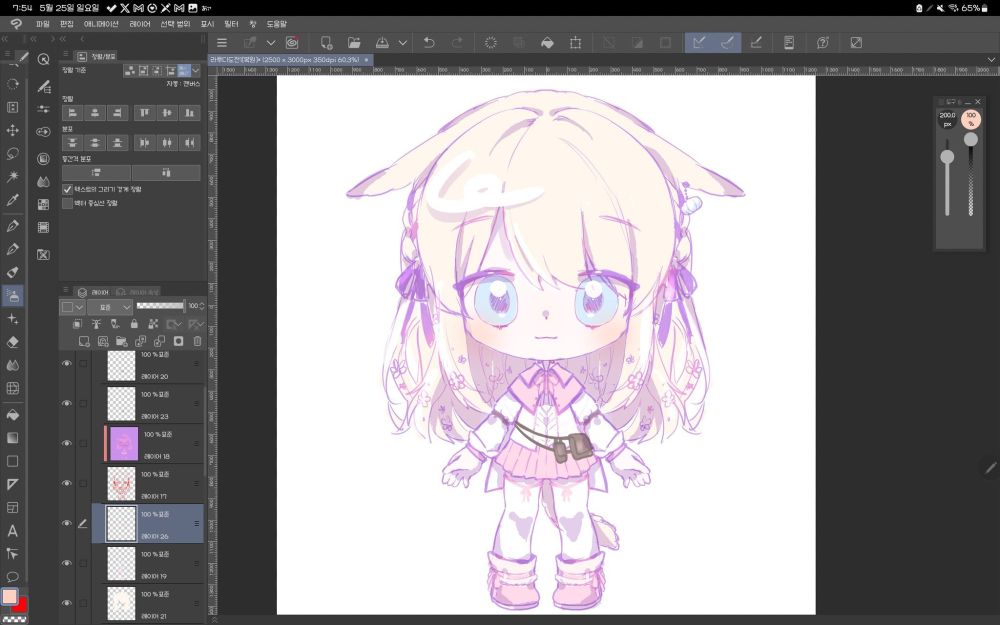
Task: Expand the align reference dropdown arrow
Action: click(x=196, y=70)
